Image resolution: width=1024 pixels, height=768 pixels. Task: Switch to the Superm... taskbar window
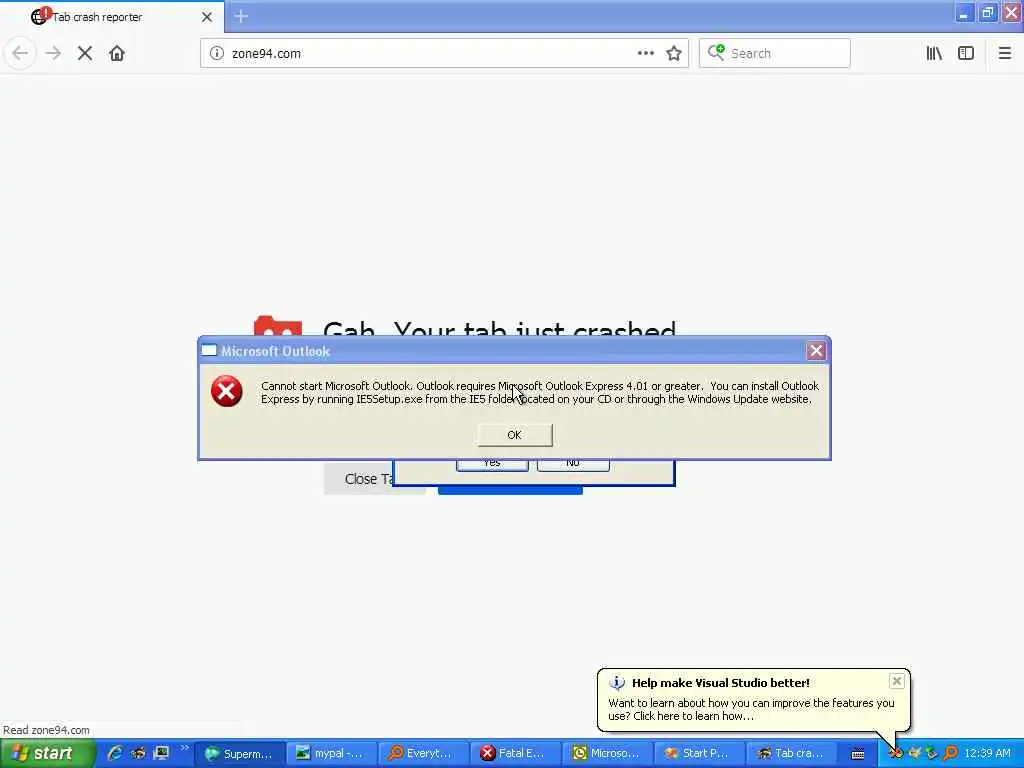[x=240, y=754]
